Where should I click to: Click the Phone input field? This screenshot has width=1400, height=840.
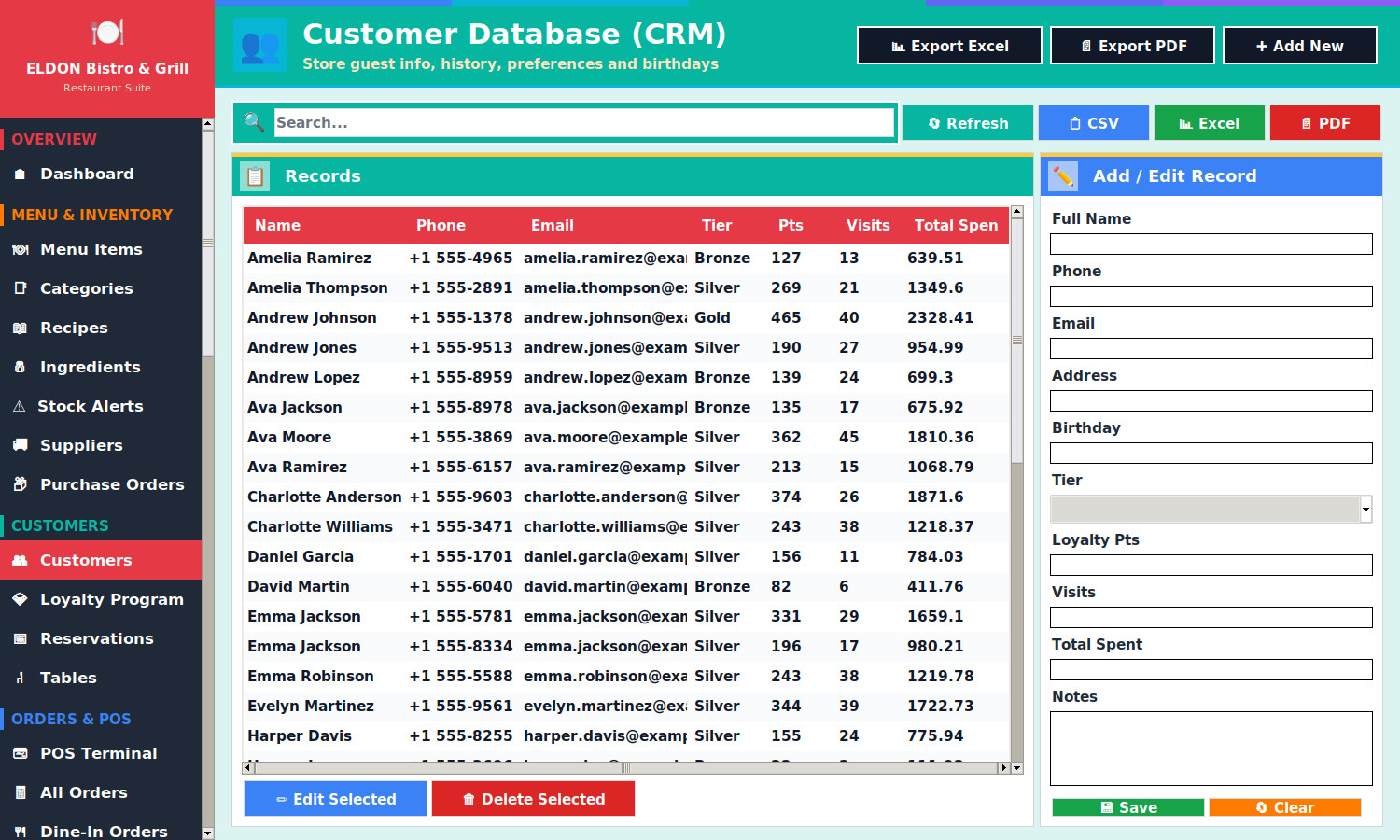click(1211, 296)
